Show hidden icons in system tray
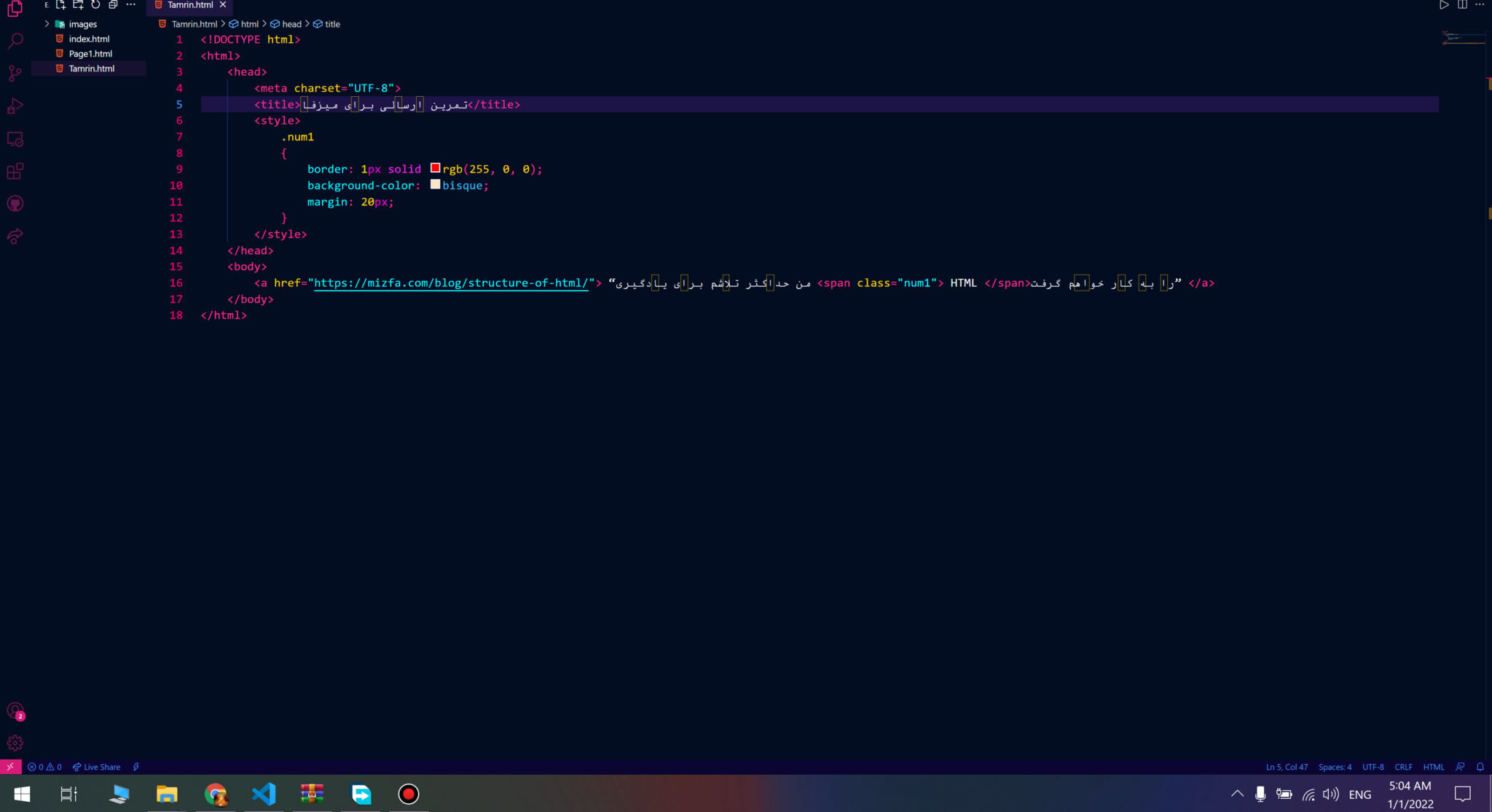Viewport: 1492px width, 812px height. tap(1237, 794)
